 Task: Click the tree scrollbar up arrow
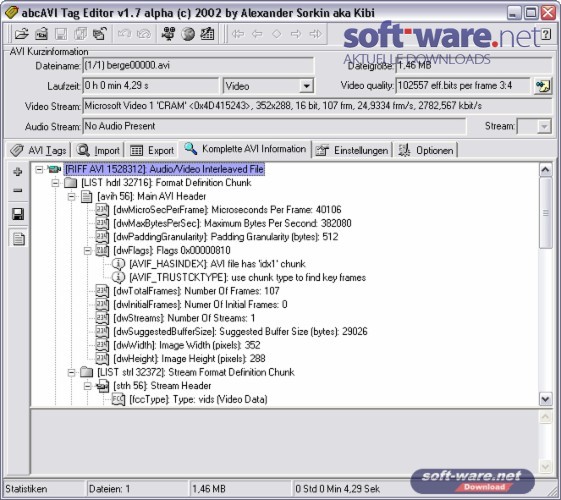pos(545,170)
